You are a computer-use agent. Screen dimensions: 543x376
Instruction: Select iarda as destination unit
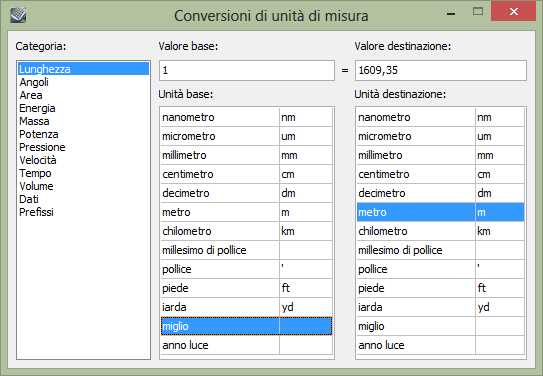[x=440, y=307]
